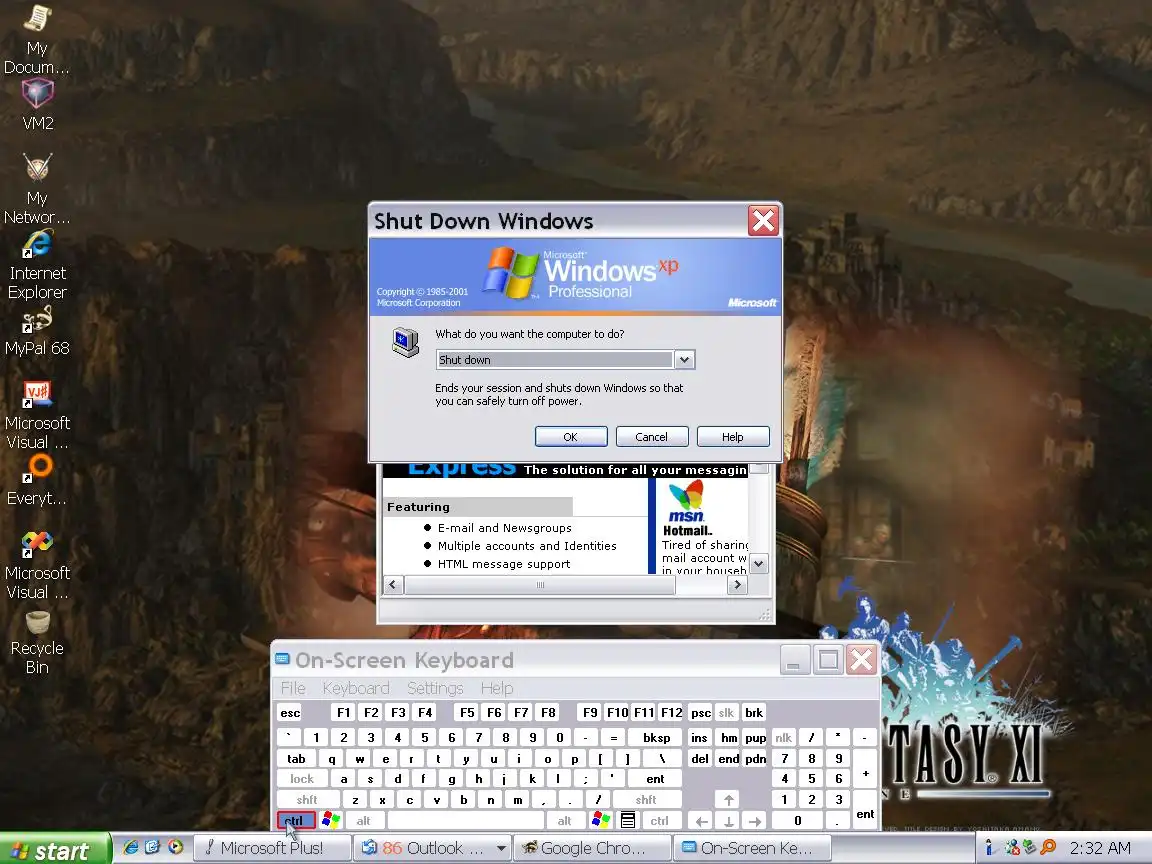Toggle the left shft key on keyboard

[x=307, y=799]
